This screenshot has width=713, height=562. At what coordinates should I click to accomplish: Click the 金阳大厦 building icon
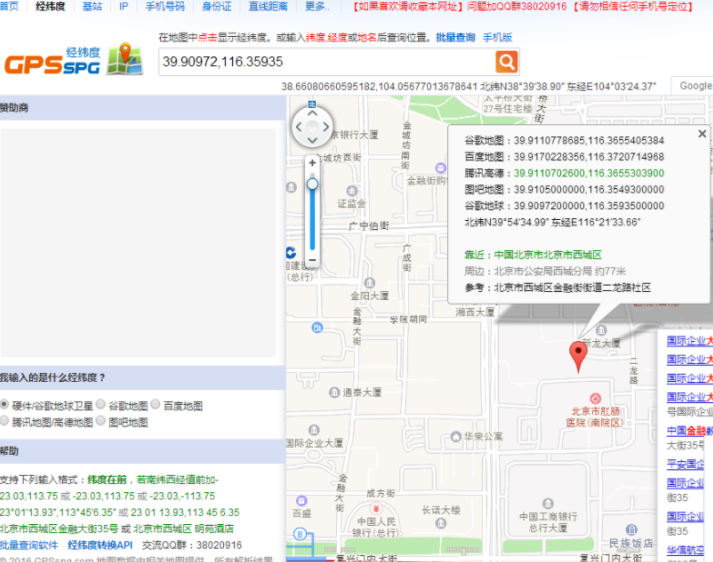(x=370, y=283)
